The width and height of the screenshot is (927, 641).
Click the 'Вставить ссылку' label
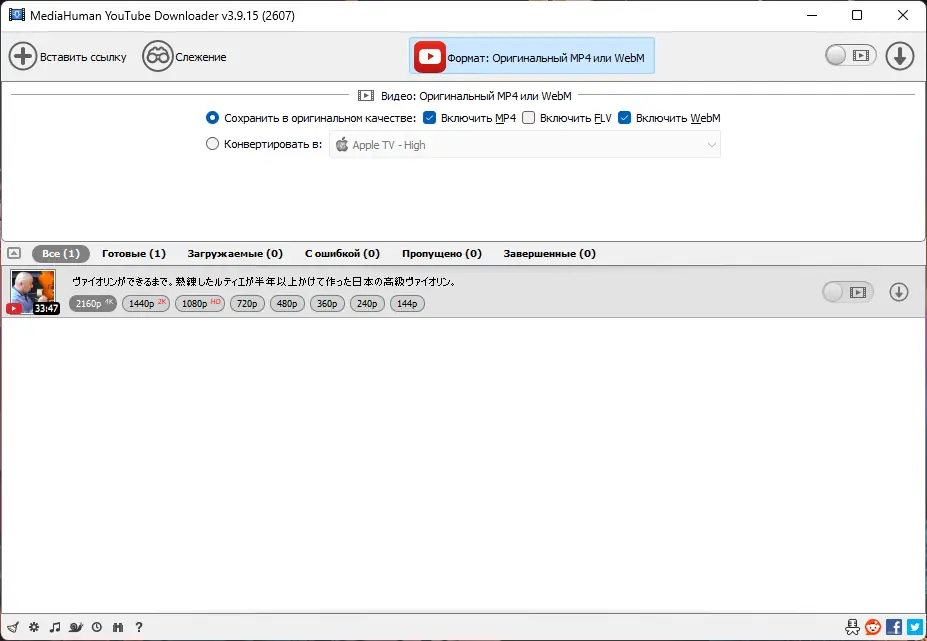coord(83,57)
